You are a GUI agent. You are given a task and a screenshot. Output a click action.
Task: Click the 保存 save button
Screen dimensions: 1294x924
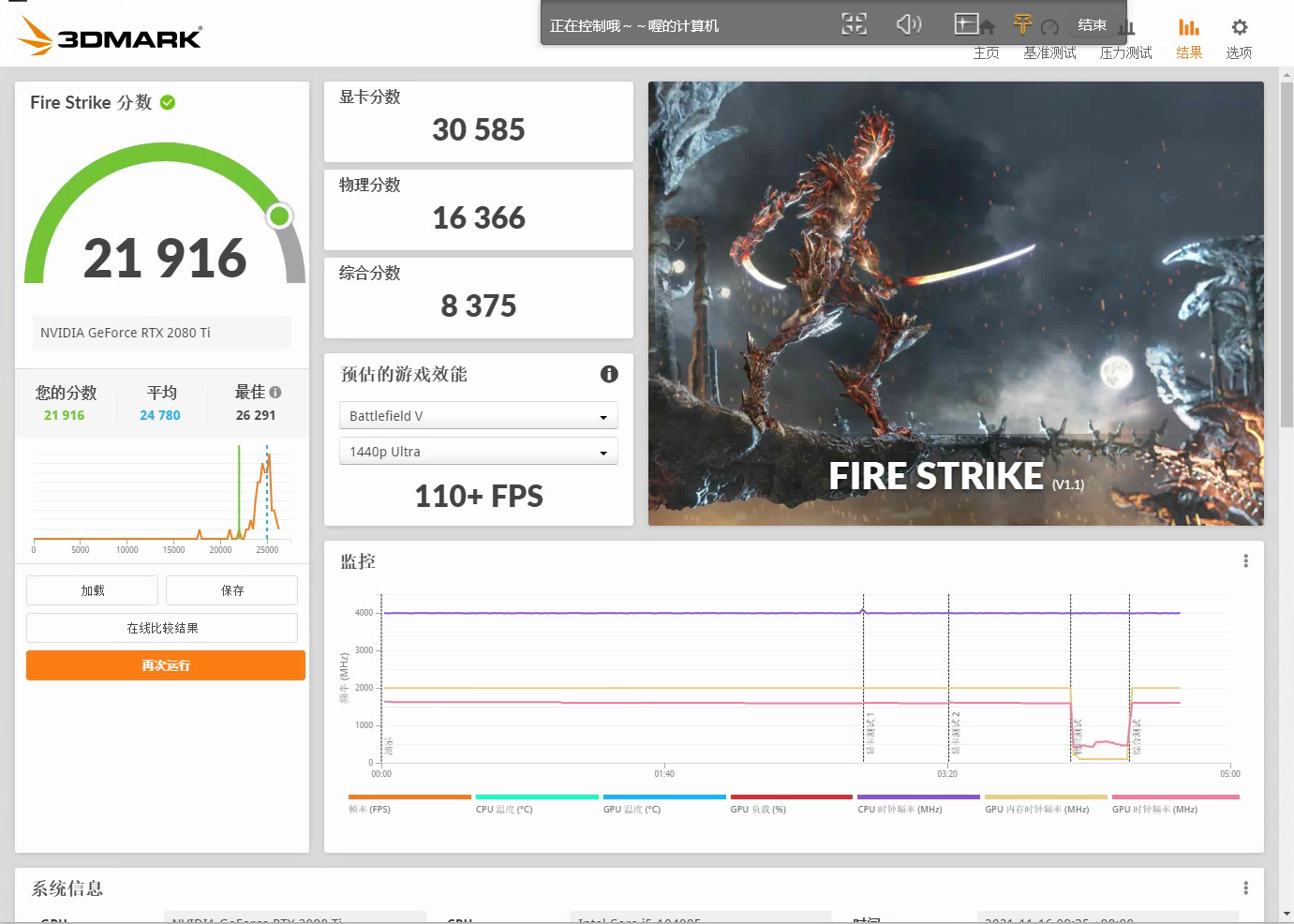coord(231,590)
